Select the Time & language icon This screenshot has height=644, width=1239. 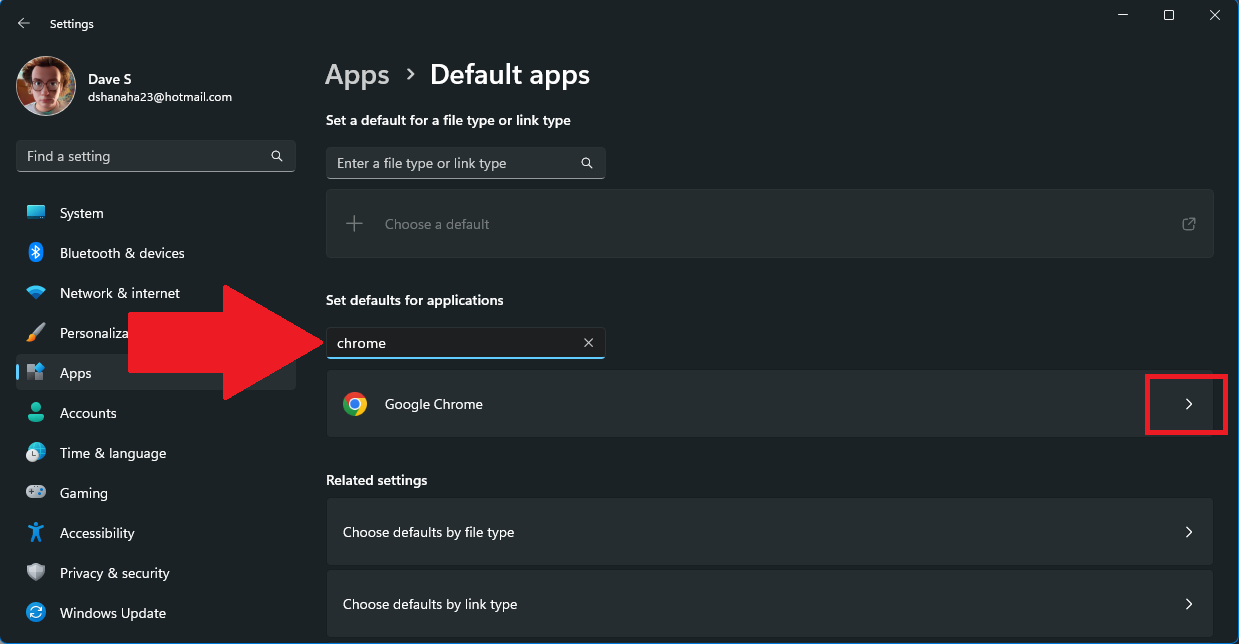pyautogui.click(x=35, y=453)
